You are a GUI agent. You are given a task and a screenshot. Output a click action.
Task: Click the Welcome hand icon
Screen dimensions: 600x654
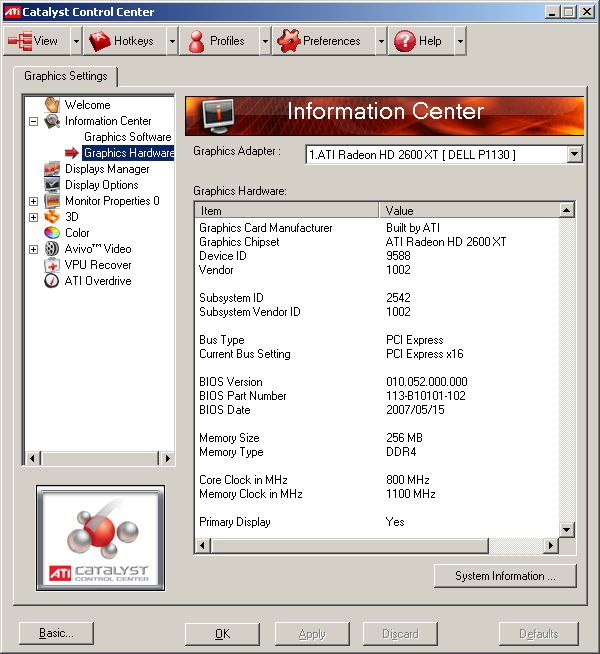(x=52, y=105)
